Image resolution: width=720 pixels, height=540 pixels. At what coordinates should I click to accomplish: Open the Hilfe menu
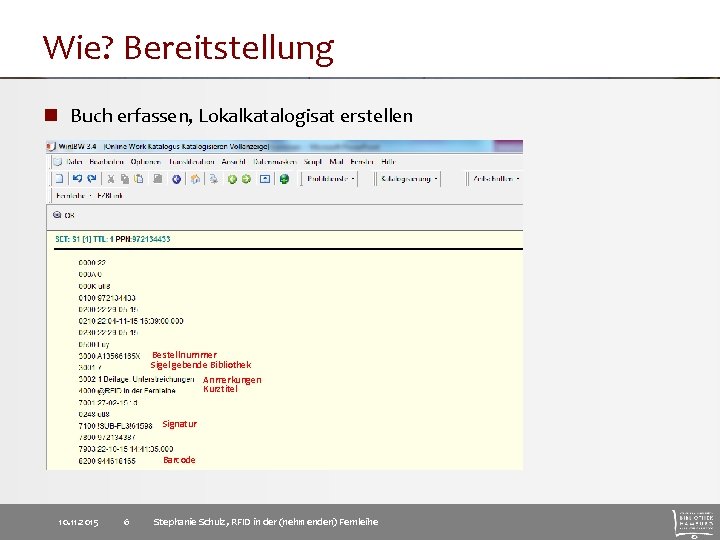click(x=388, y=162)
